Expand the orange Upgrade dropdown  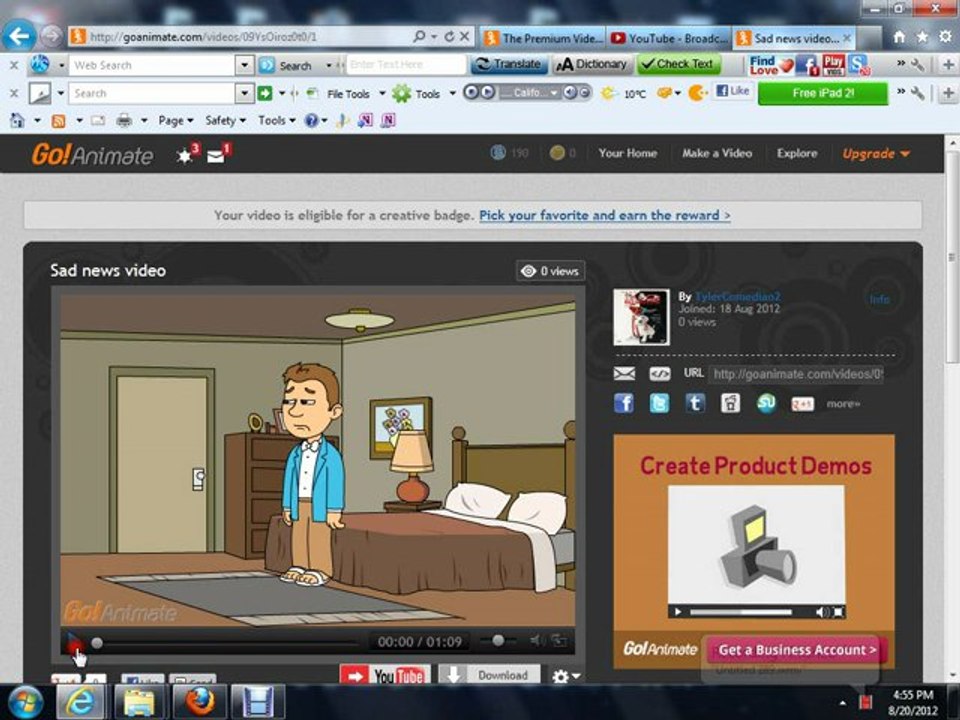(x=876, y=154)
